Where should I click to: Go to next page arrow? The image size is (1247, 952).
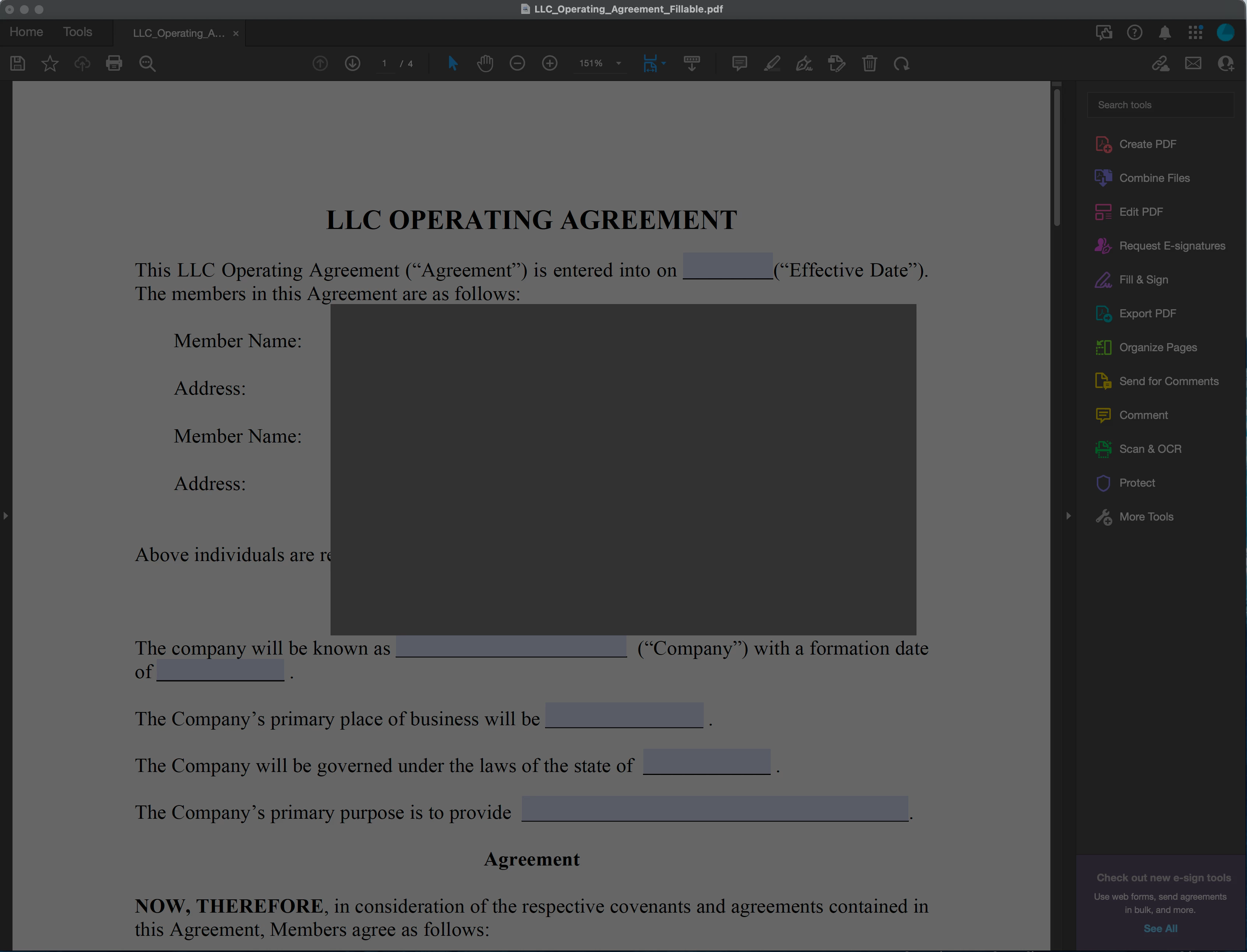tap(352, 63)
